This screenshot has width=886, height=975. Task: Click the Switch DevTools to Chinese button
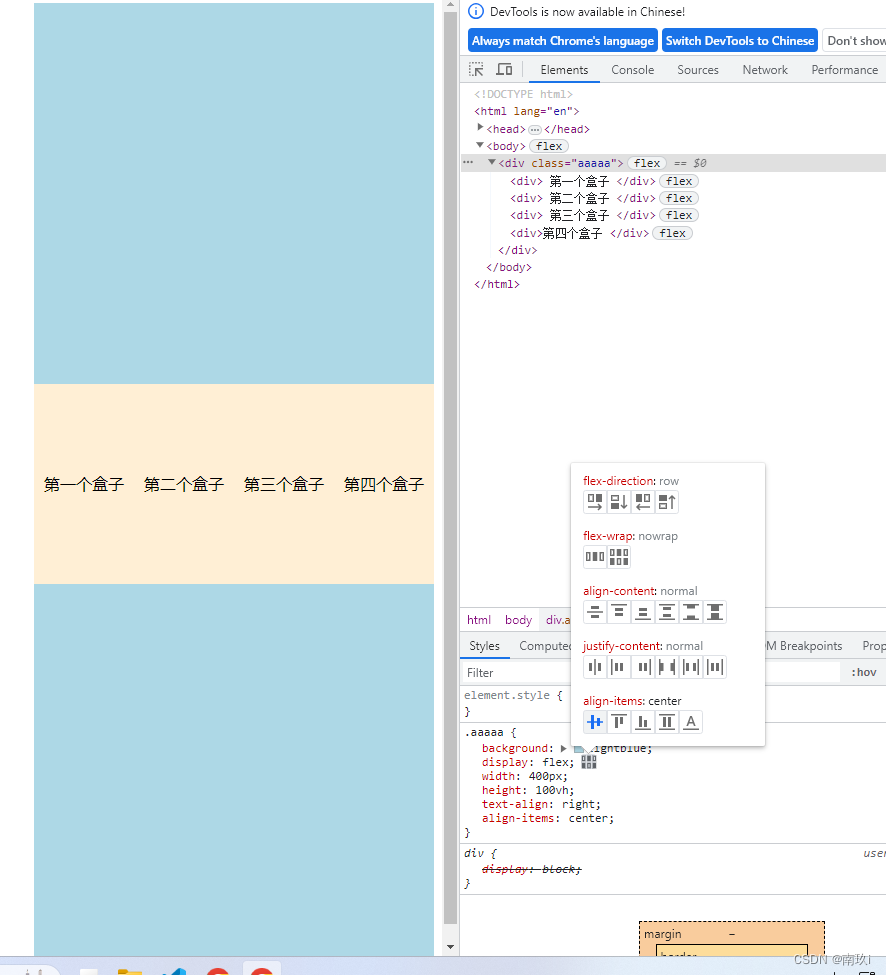[739, 40]
